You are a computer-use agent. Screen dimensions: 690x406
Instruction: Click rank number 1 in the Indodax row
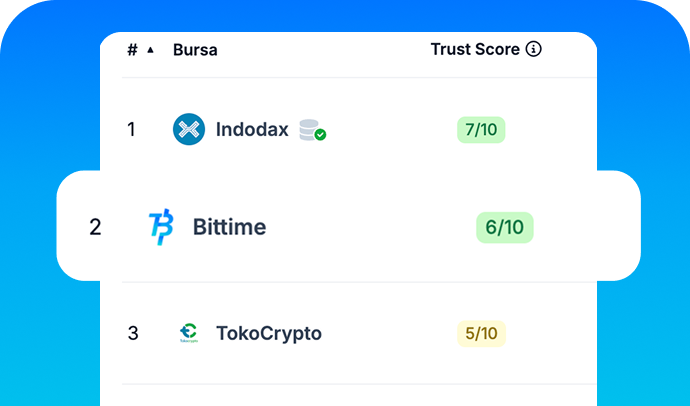131,130
